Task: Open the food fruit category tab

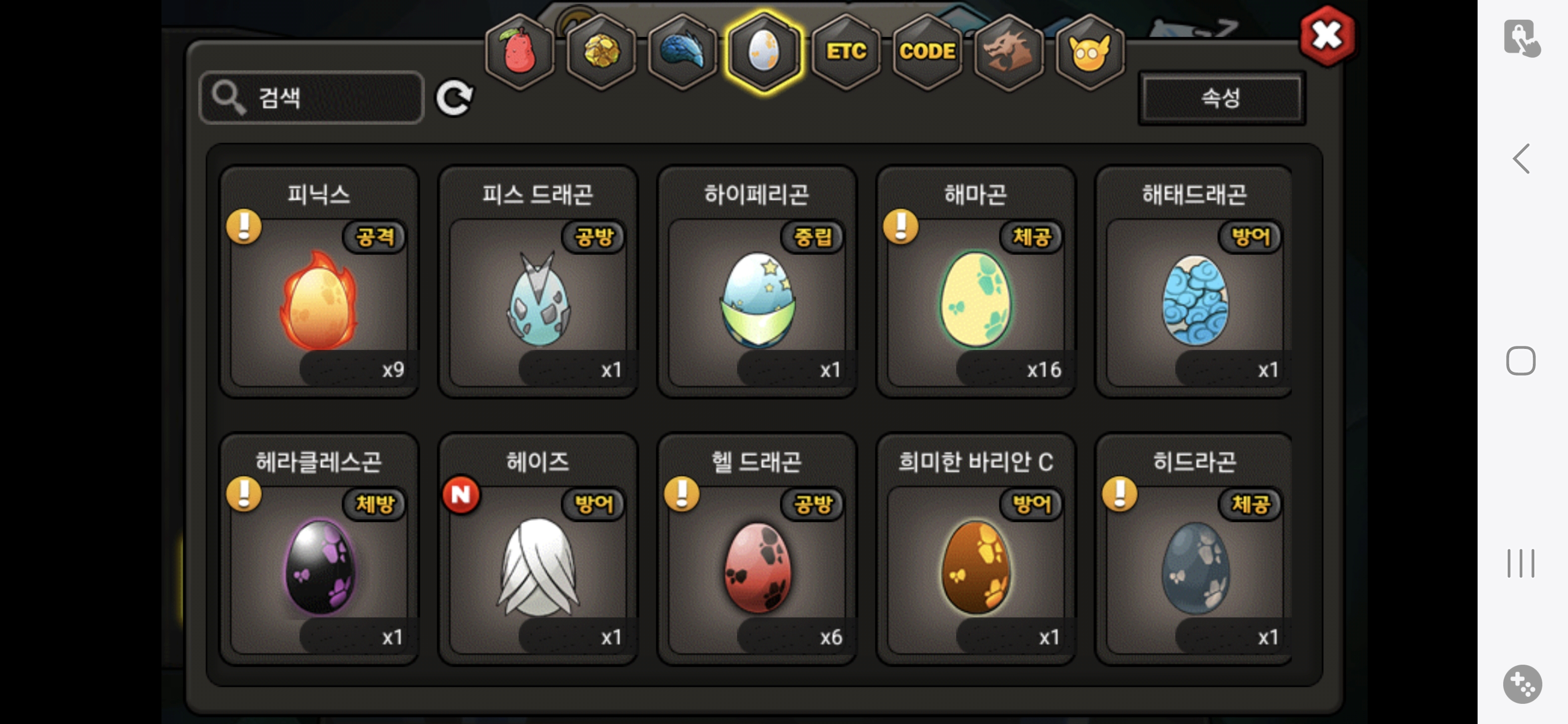Action: click(519, 52)
